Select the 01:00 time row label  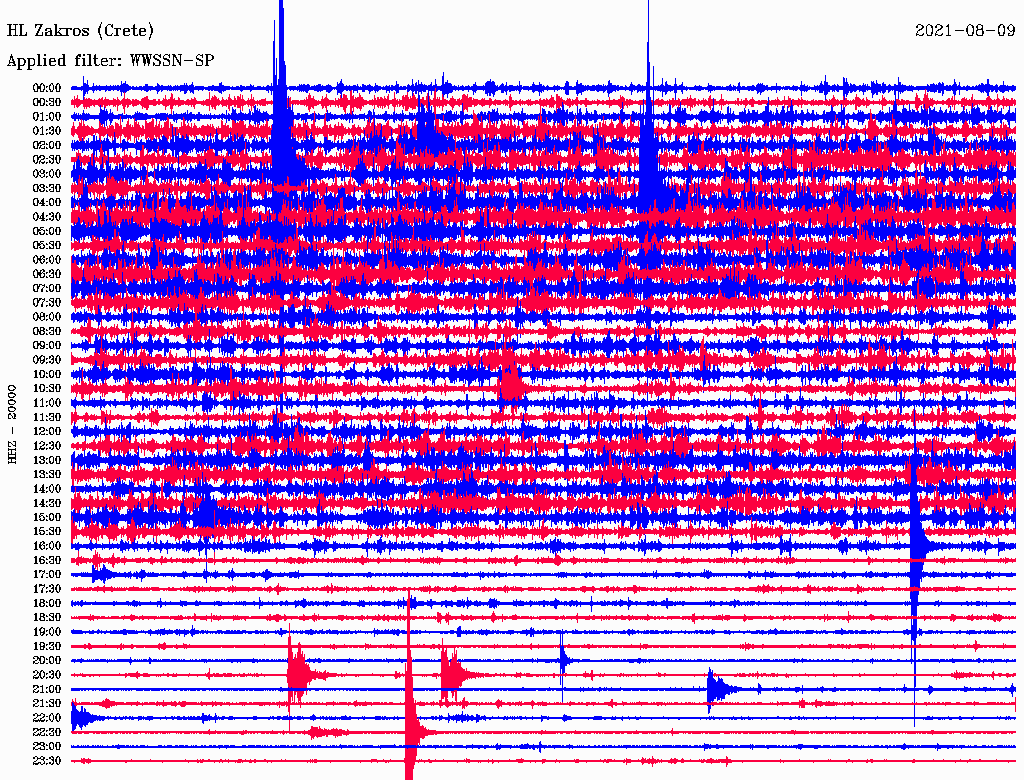[x=47, y=116]
